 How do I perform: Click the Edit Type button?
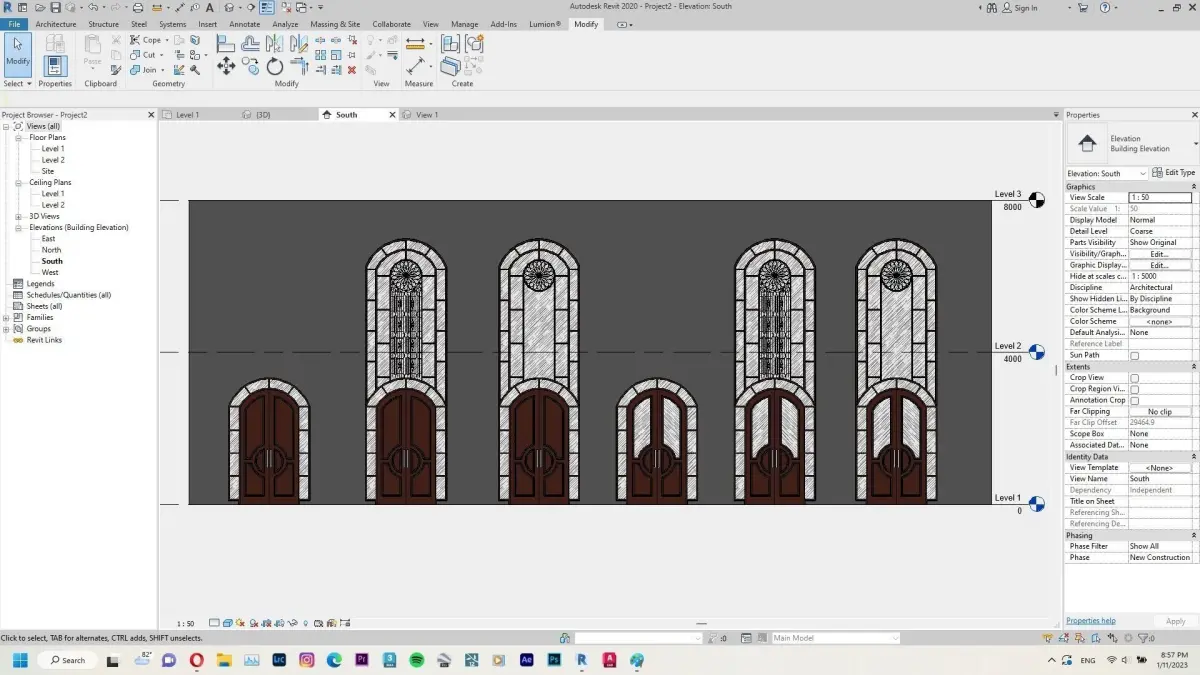click(1174, 173)
